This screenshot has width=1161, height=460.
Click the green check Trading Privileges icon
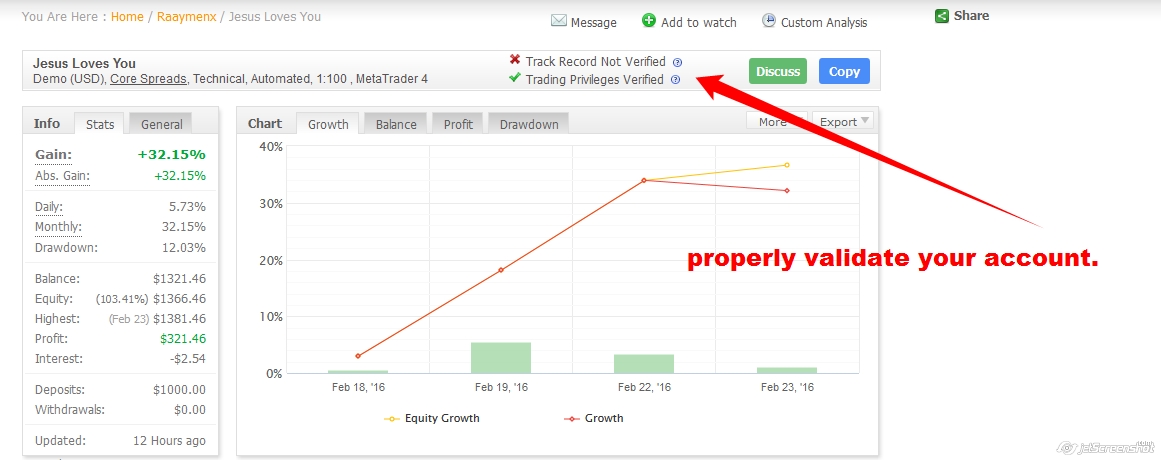pyautogui.click(x=515, y=78)
